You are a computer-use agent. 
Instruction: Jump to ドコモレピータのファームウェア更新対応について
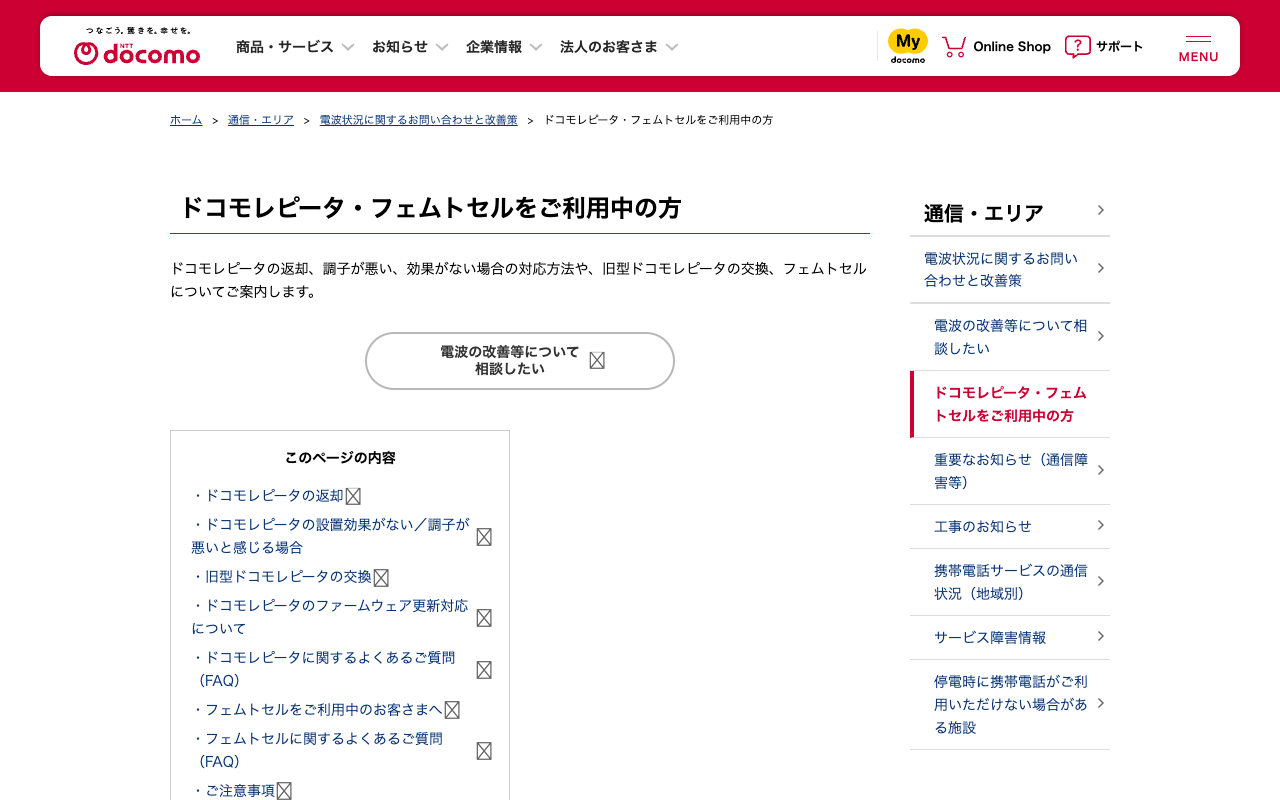pos(330,617)
